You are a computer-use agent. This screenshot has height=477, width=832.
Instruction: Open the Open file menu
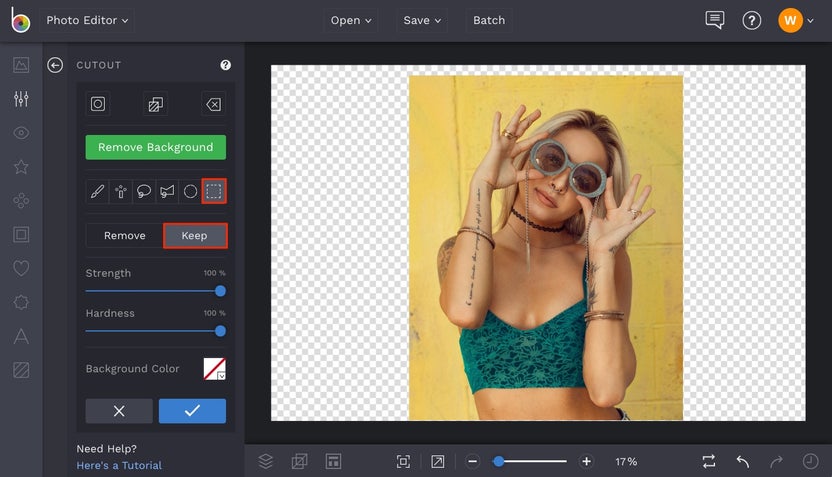pos(351,20)
